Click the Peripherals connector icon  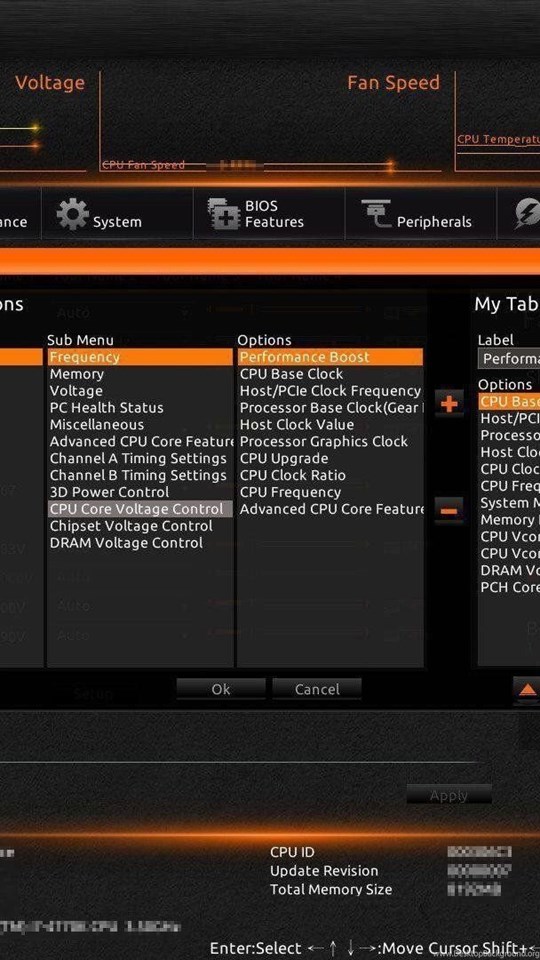[x=377, y=214]
